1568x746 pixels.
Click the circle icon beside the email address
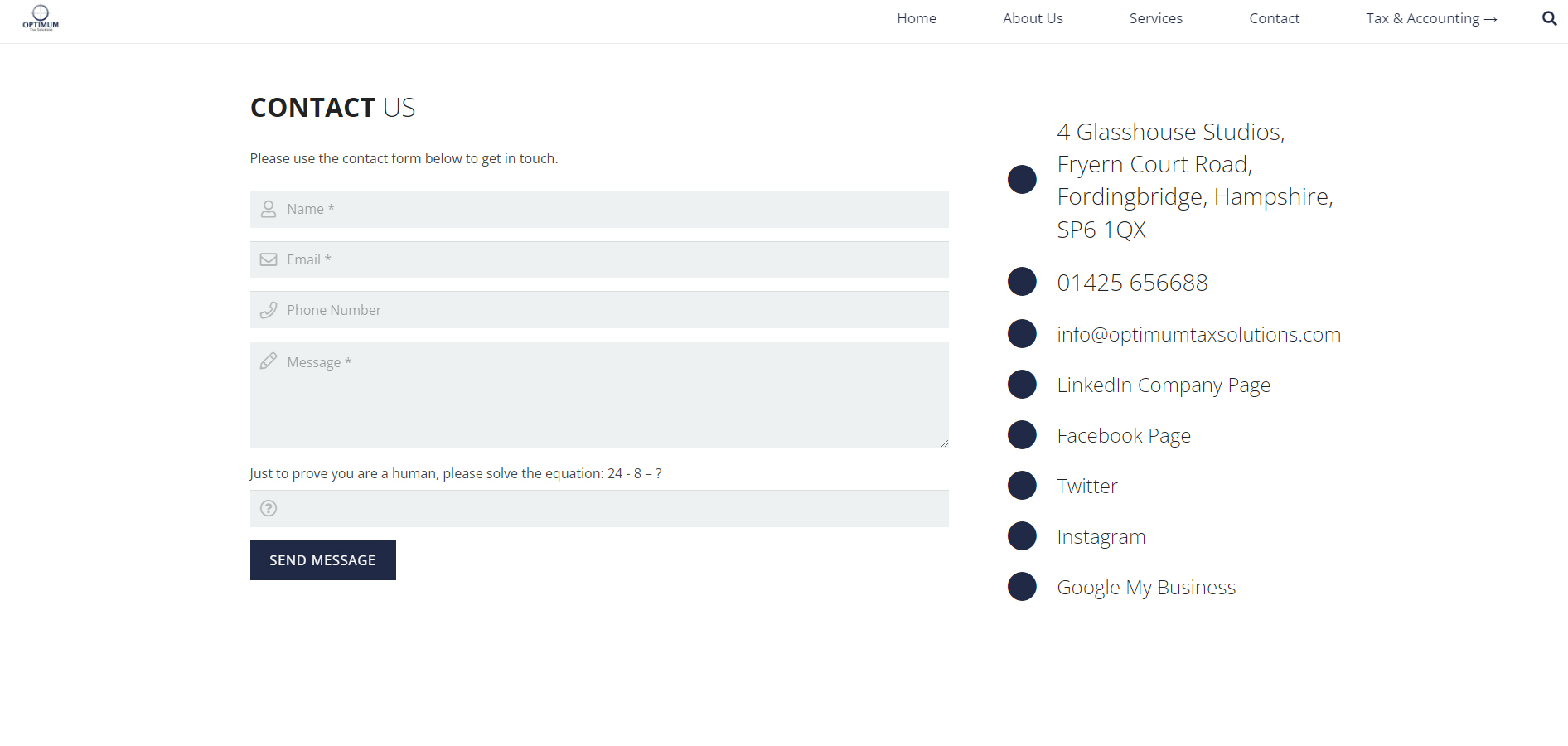coord(1022,334)
